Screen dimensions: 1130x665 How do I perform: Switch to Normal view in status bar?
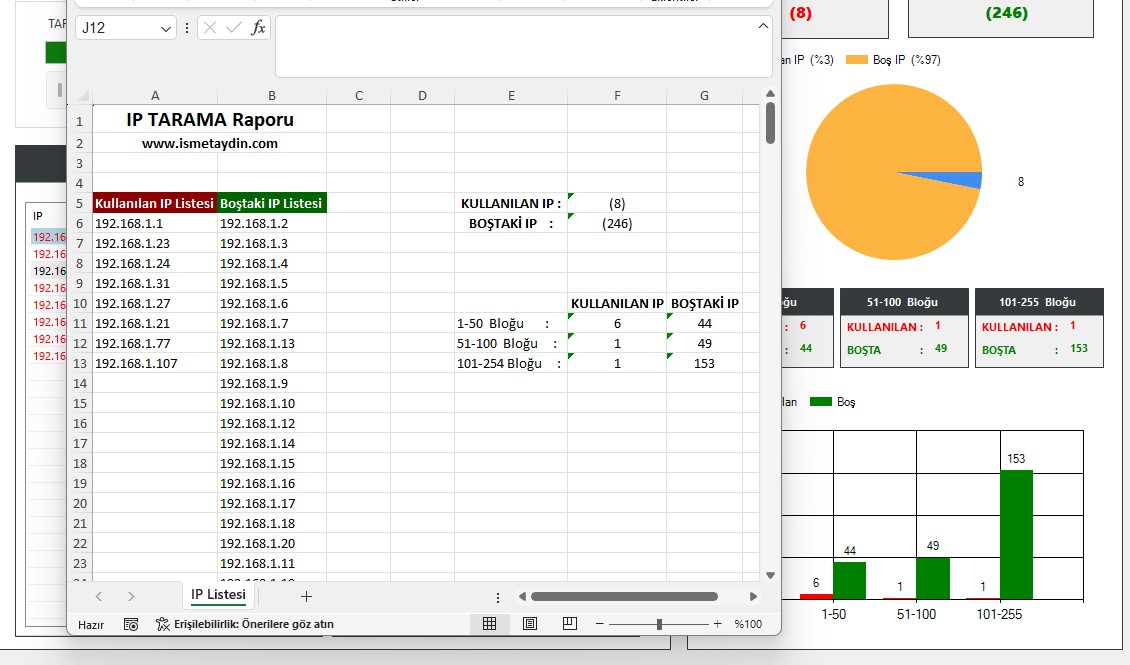489,624
